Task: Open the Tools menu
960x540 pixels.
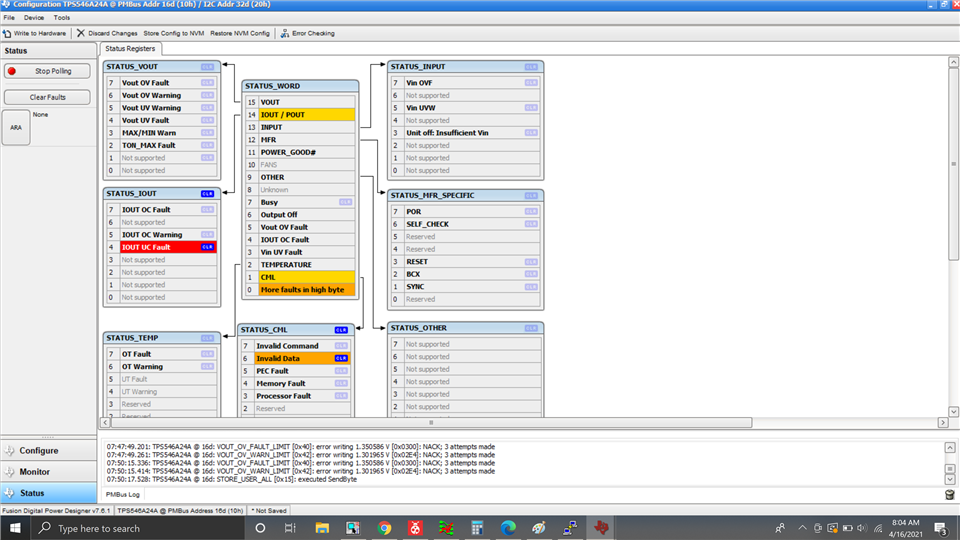Action: tap(62, 18)
